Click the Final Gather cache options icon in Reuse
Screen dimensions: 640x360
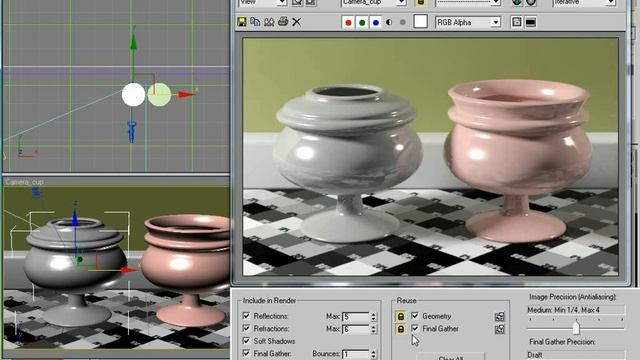tap(500, 329)
